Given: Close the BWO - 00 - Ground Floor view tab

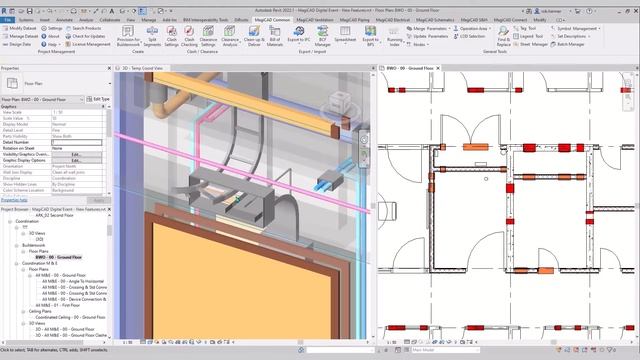Looking at the screenshot, I should click(x=438, y=68).
